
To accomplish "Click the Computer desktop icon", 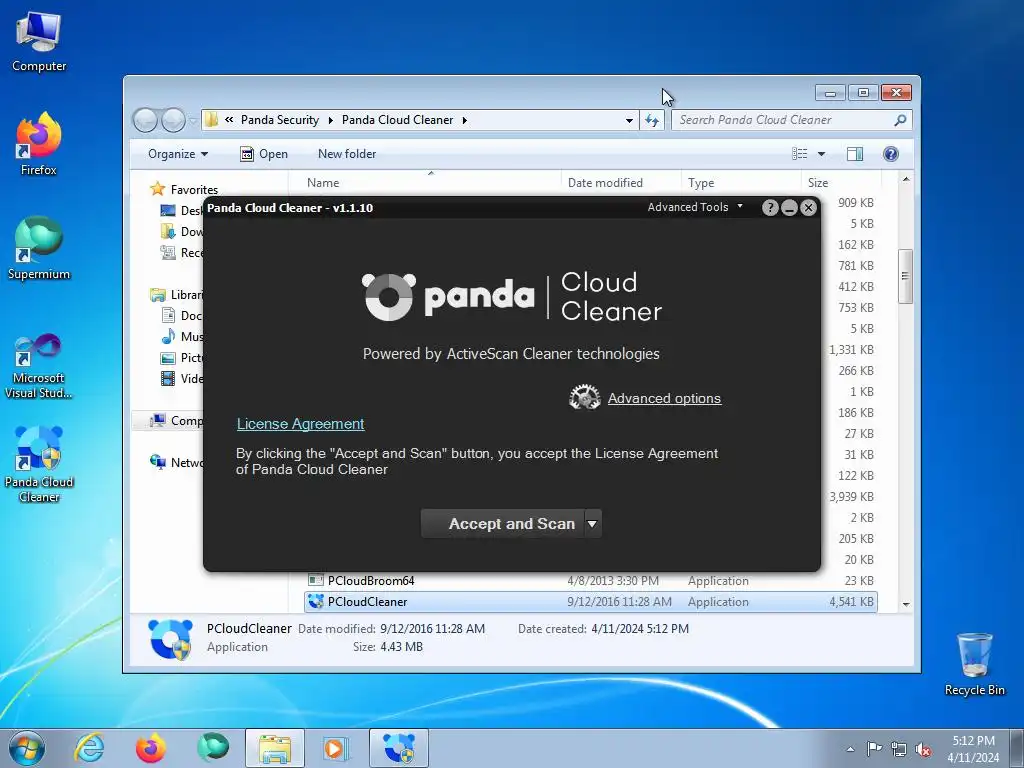I will click(39, 42).
